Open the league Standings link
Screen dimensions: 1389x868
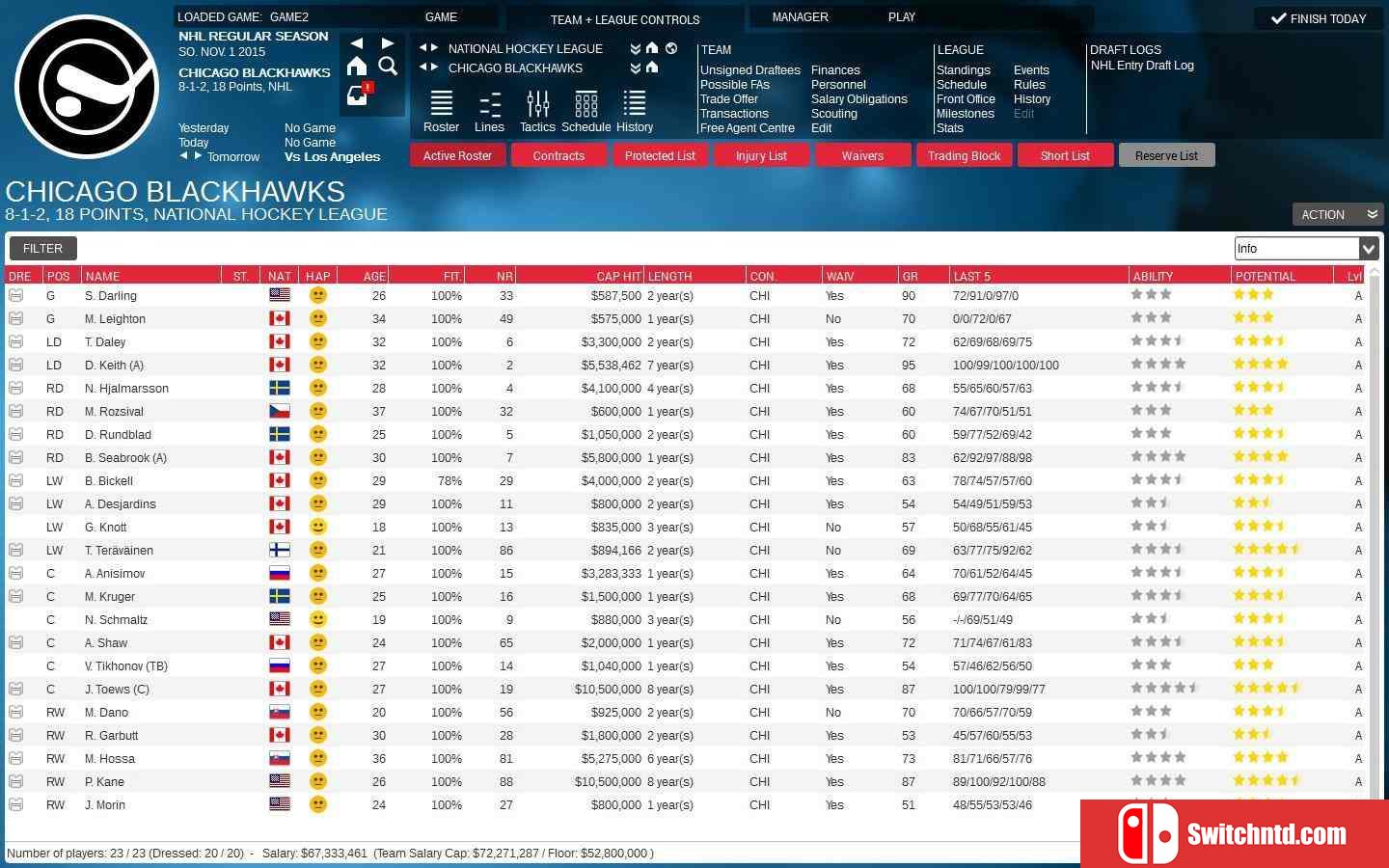pyautogui.click(x=964, y=70)
